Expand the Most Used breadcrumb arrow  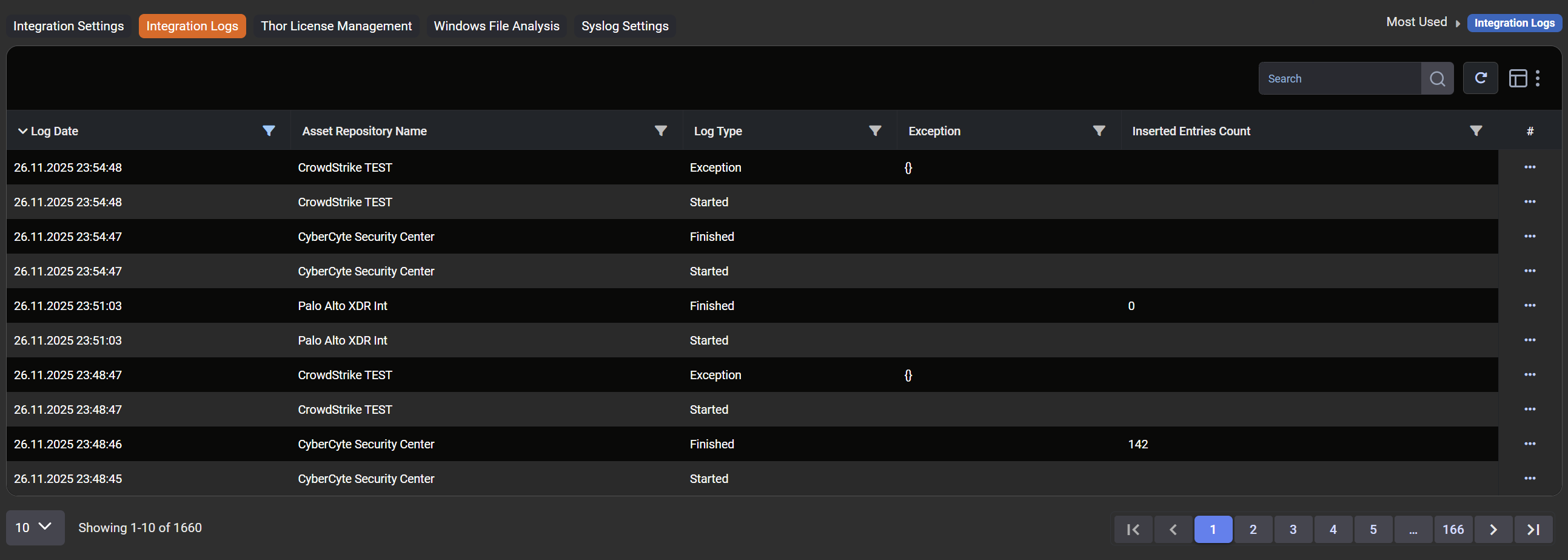tap(1457, 24)
